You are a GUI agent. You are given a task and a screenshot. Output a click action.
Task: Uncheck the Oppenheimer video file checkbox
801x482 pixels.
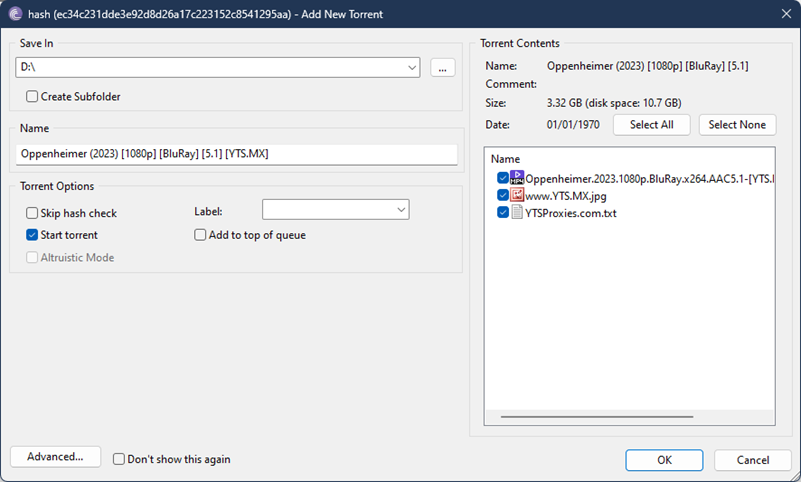(x=503, y=178)
